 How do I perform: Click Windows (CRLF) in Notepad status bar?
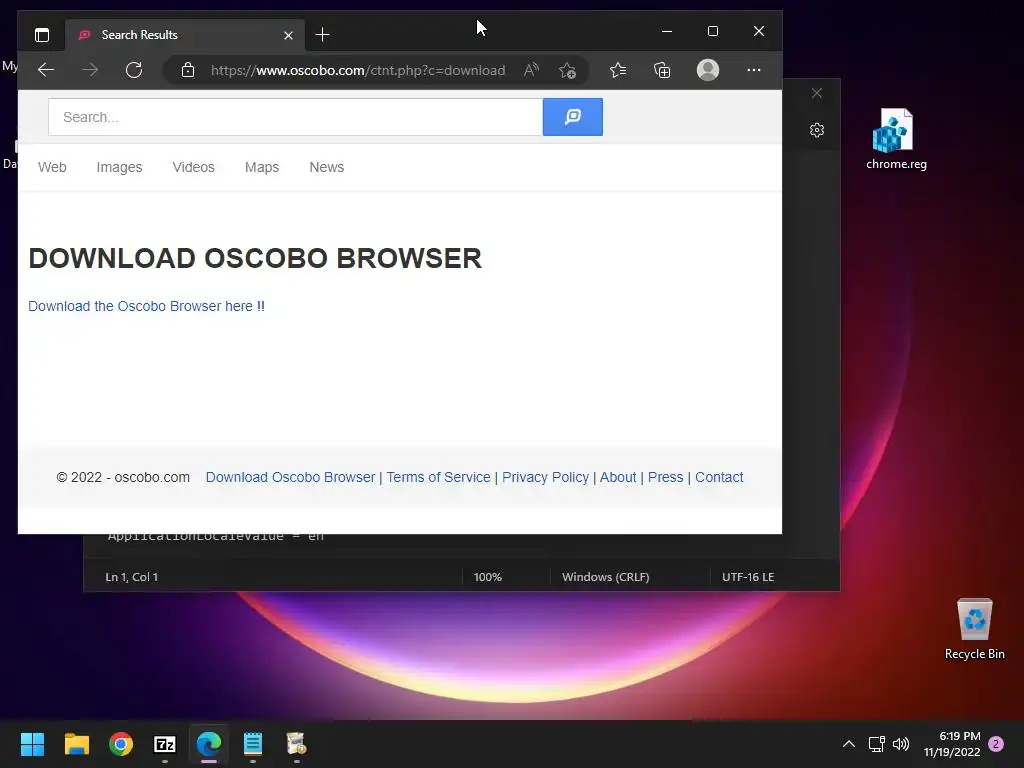605,577
